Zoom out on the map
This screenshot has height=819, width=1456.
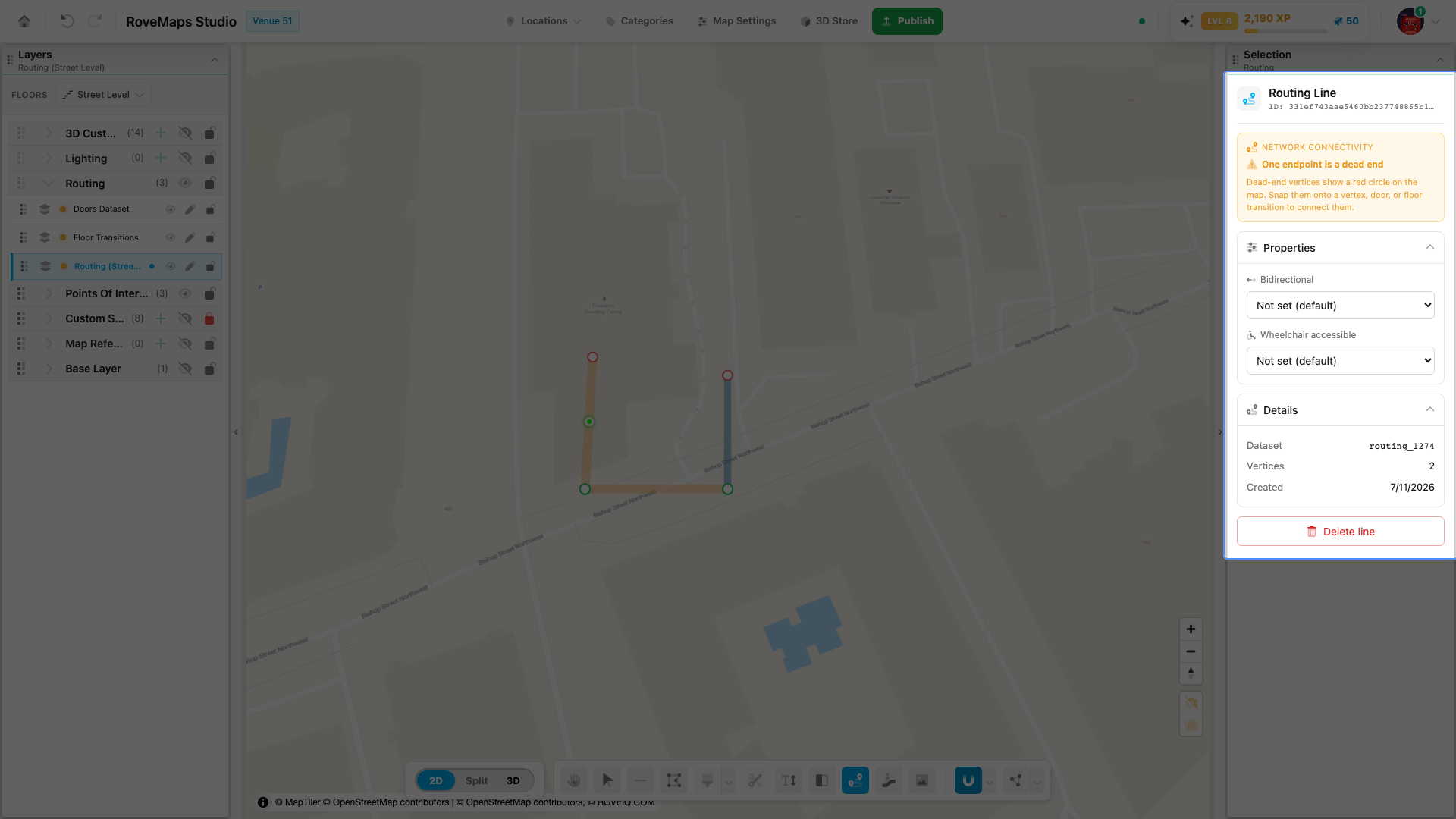1191,651
